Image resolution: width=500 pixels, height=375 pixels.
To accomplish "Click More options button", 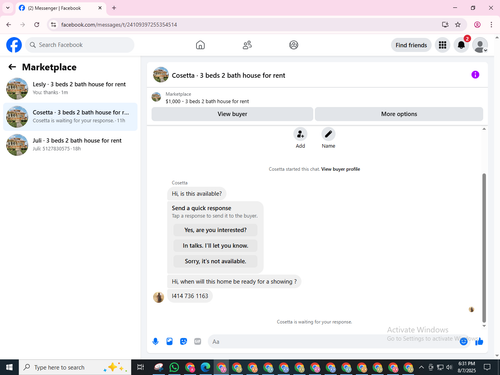I will point(399,114).
